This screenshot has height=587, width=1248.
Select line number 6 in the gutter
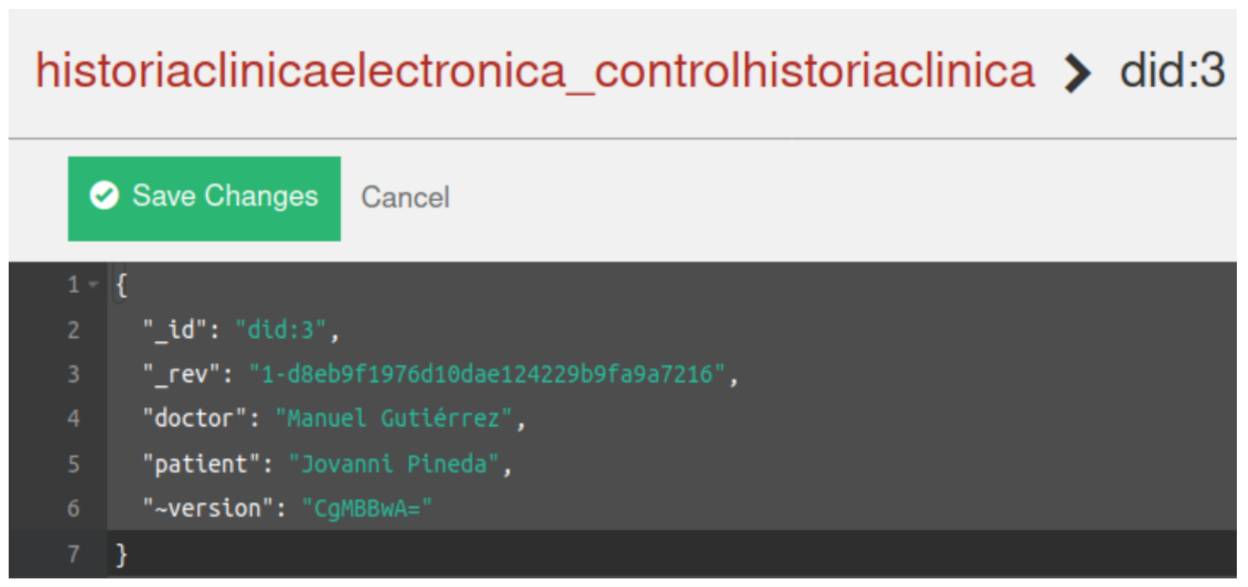pos(73,509)
